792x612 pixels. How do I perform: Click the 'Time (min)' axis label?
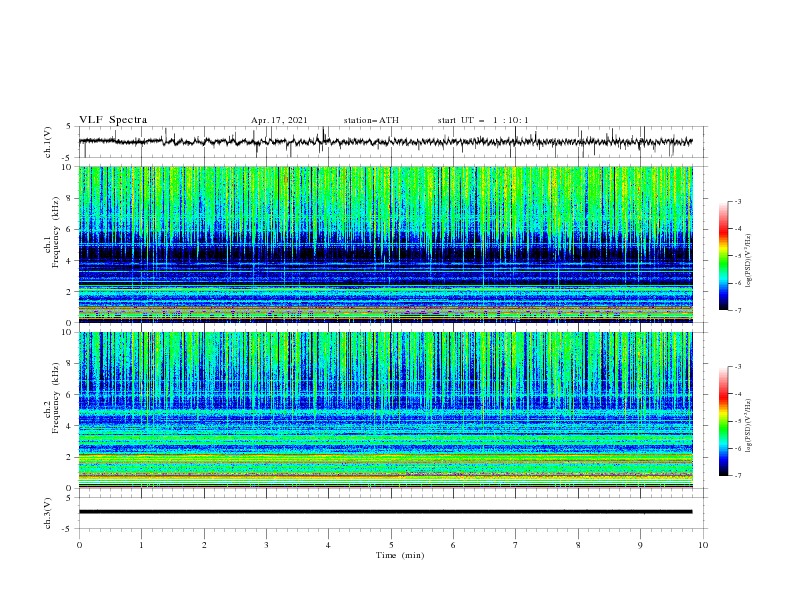coord(400,555)
